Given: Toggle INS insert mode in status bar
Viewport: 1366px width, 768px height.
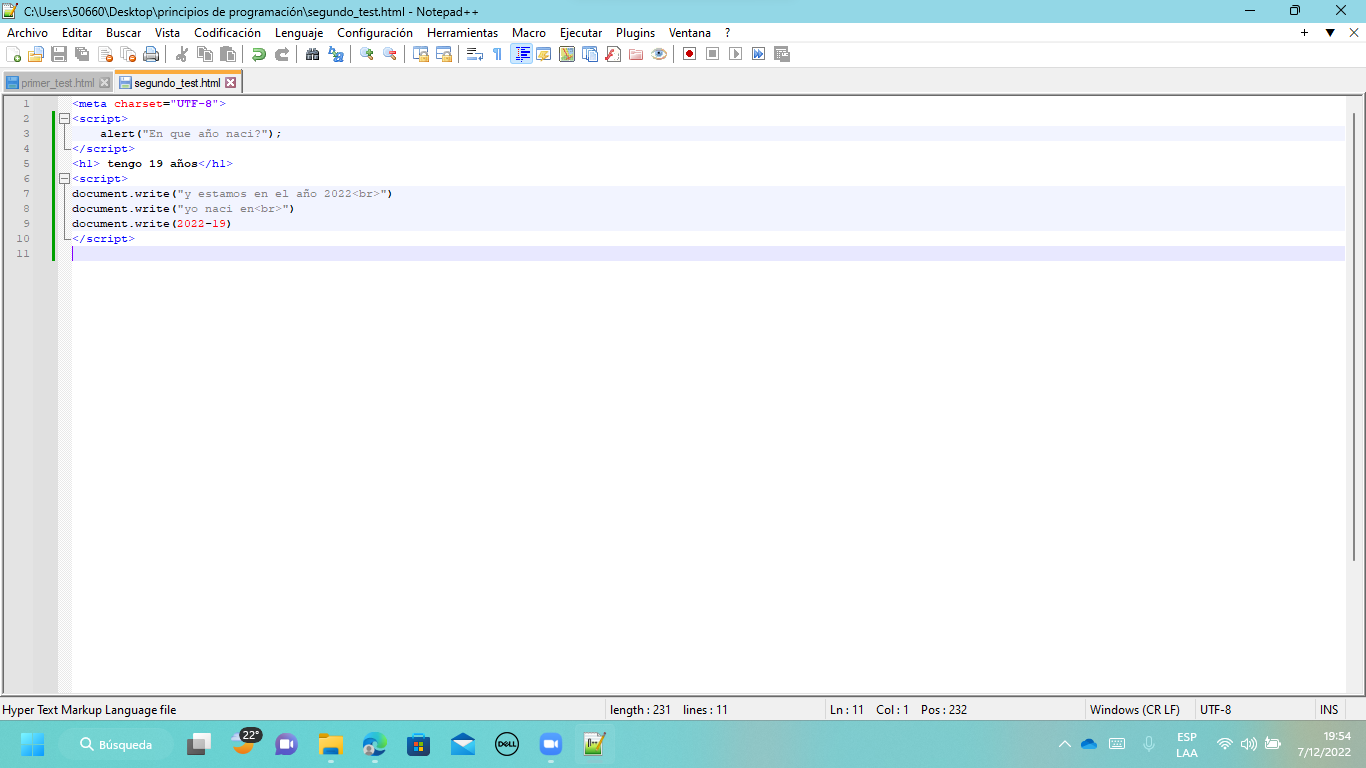Looking at the screenshot, I should (1329, 710).
